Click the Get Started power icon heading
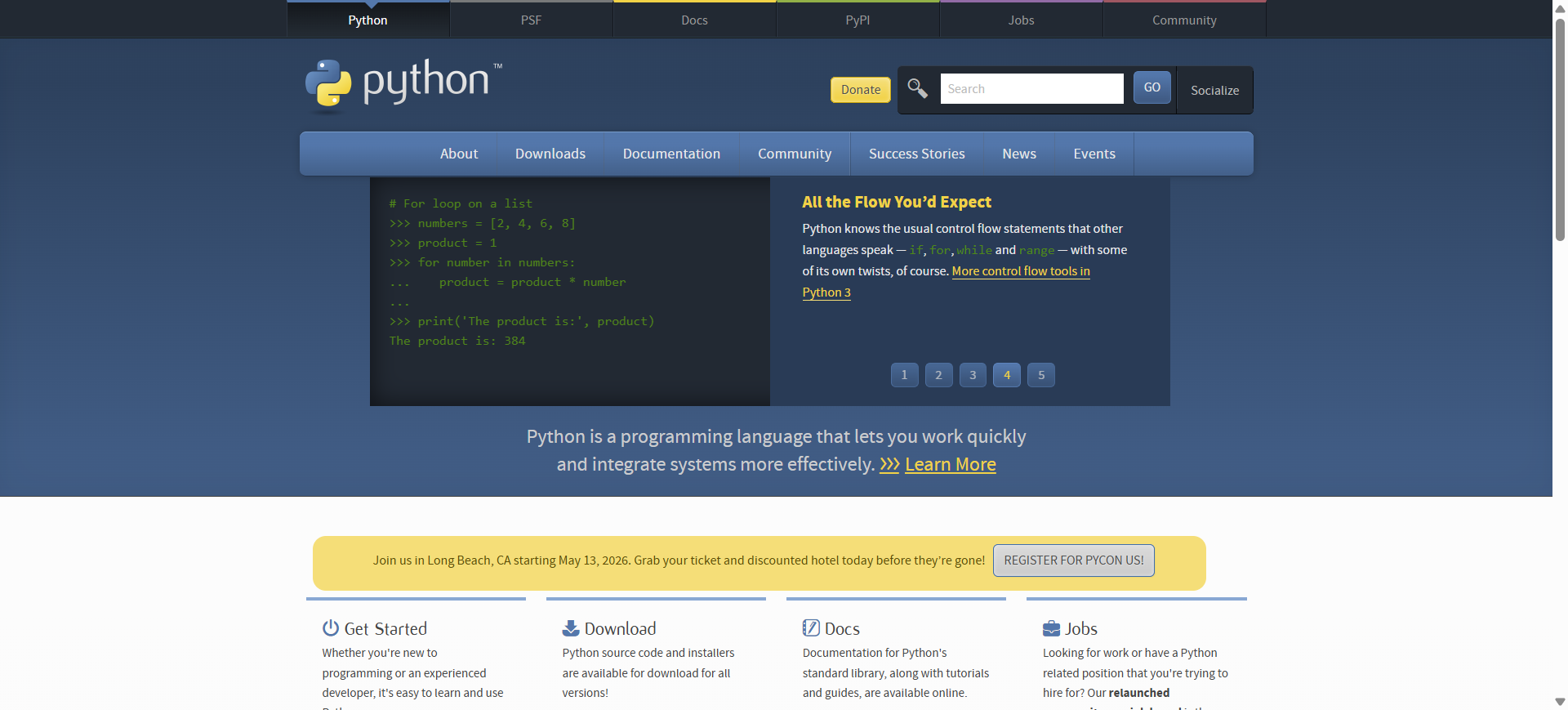This screenshot has height=710, width=1568. tap(375, 628)
